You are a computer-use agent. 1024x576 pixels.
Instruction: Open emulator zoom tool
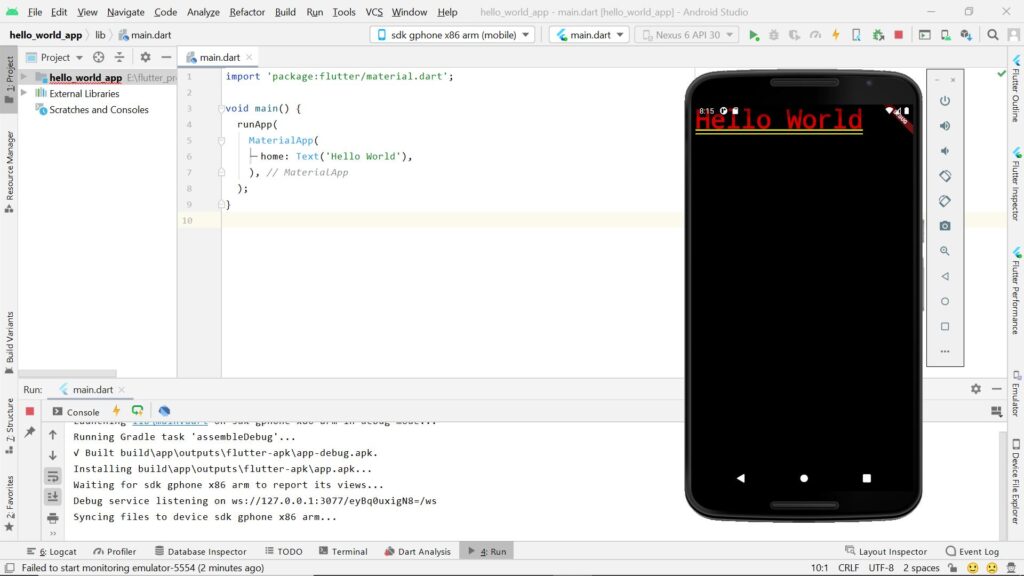pos(945,251)
